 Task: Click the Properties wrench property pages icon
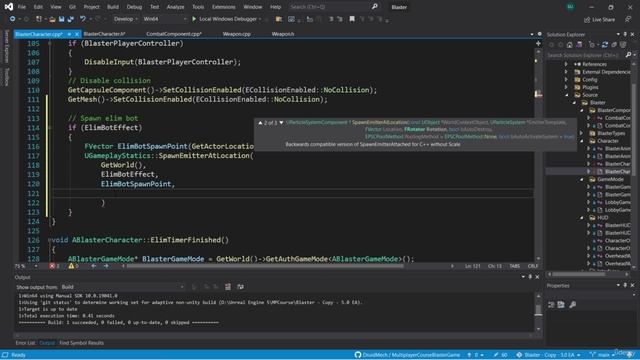[x=573, y=304]
